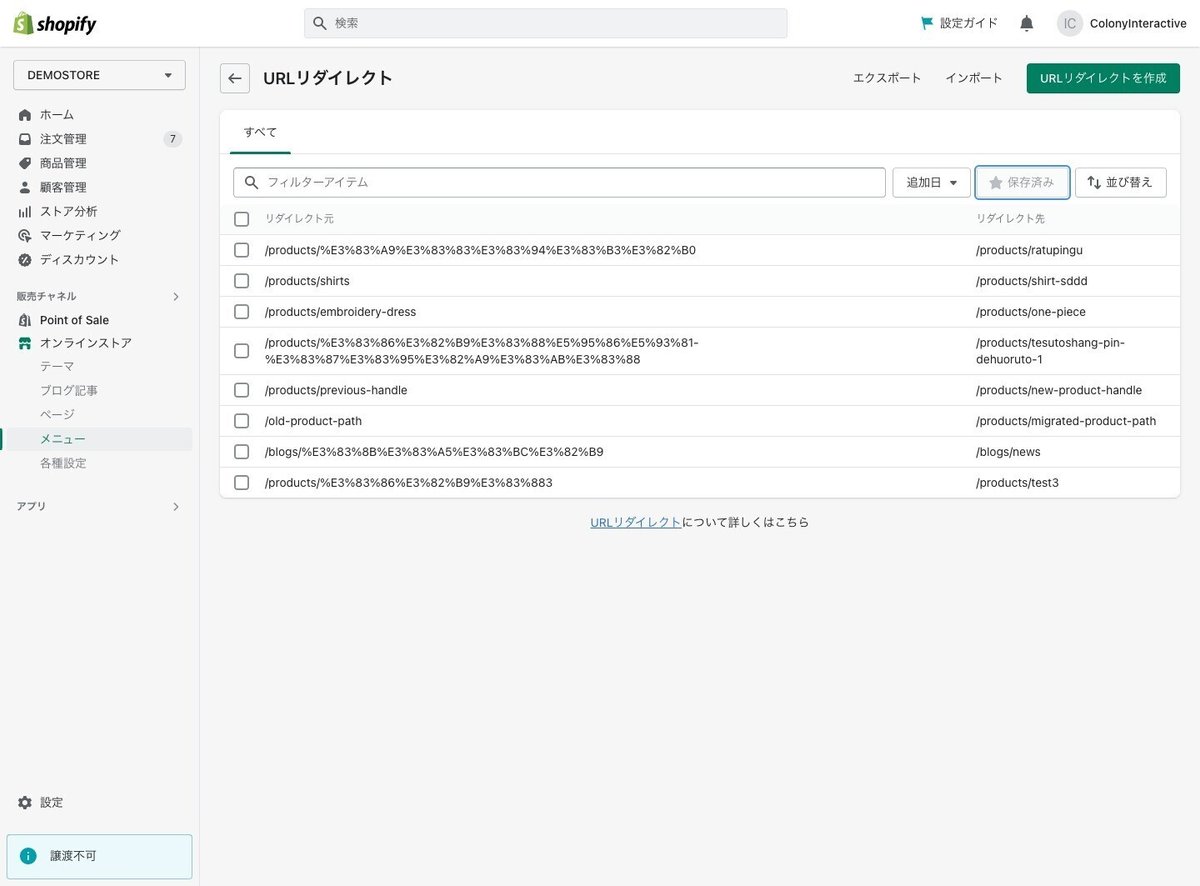Click the 保存済み button
Screen dimensions: 1200x886
(1023, 183)
